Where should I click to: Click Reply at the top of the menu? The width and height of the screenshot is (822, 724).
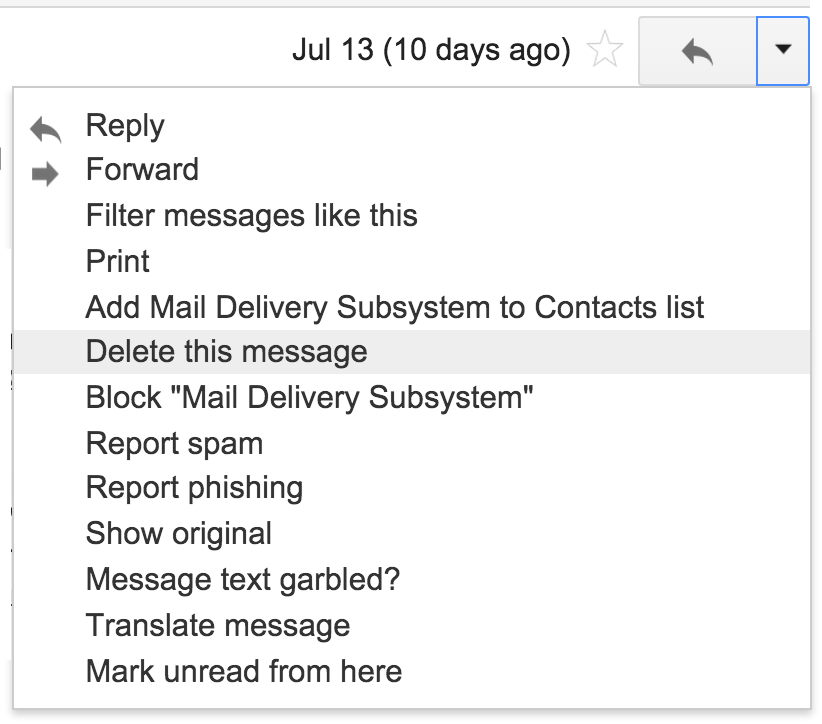(124, 124)
